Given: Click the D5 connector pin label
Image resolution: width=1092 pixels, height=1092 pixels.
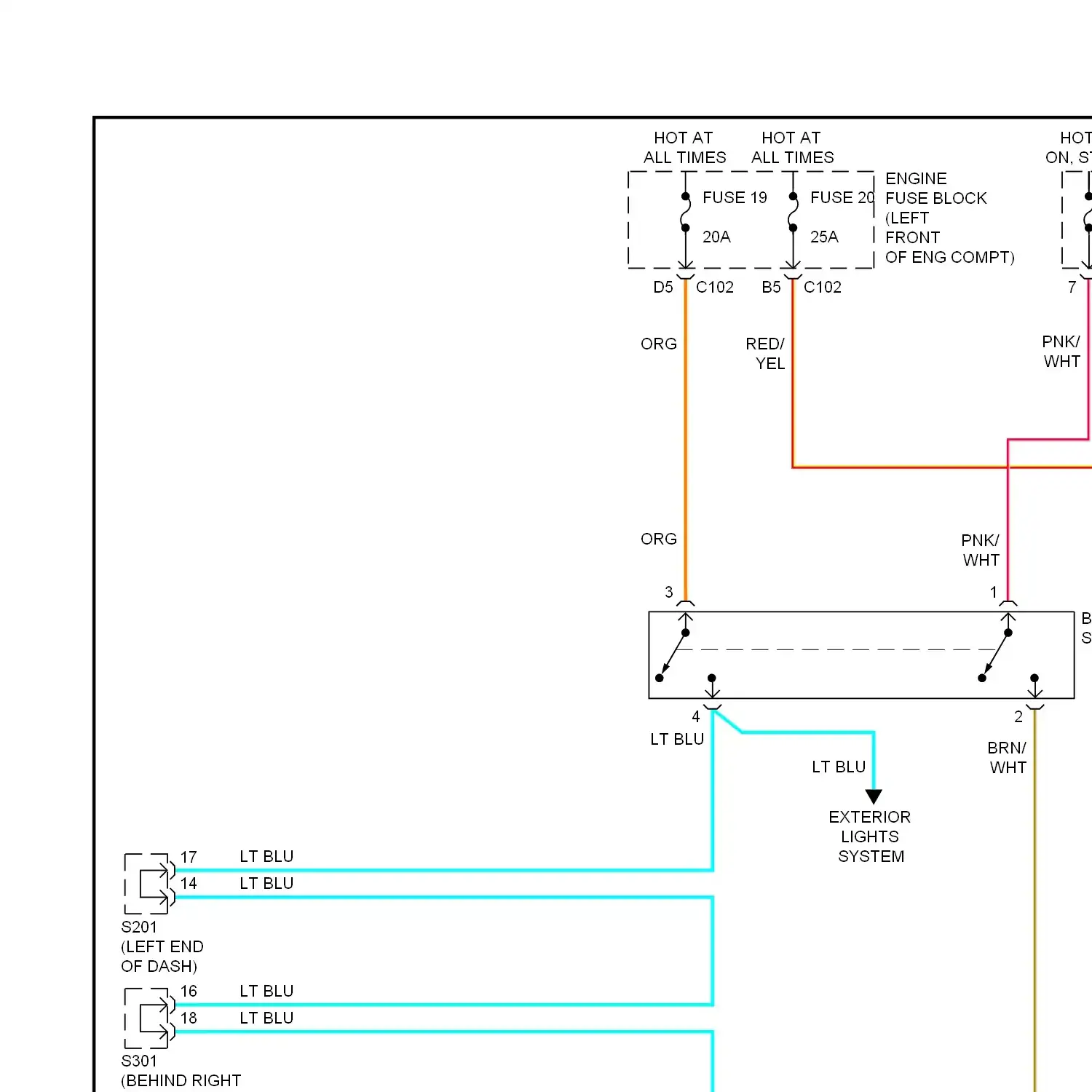Looking at the screenshot, I should pos(663,288).
